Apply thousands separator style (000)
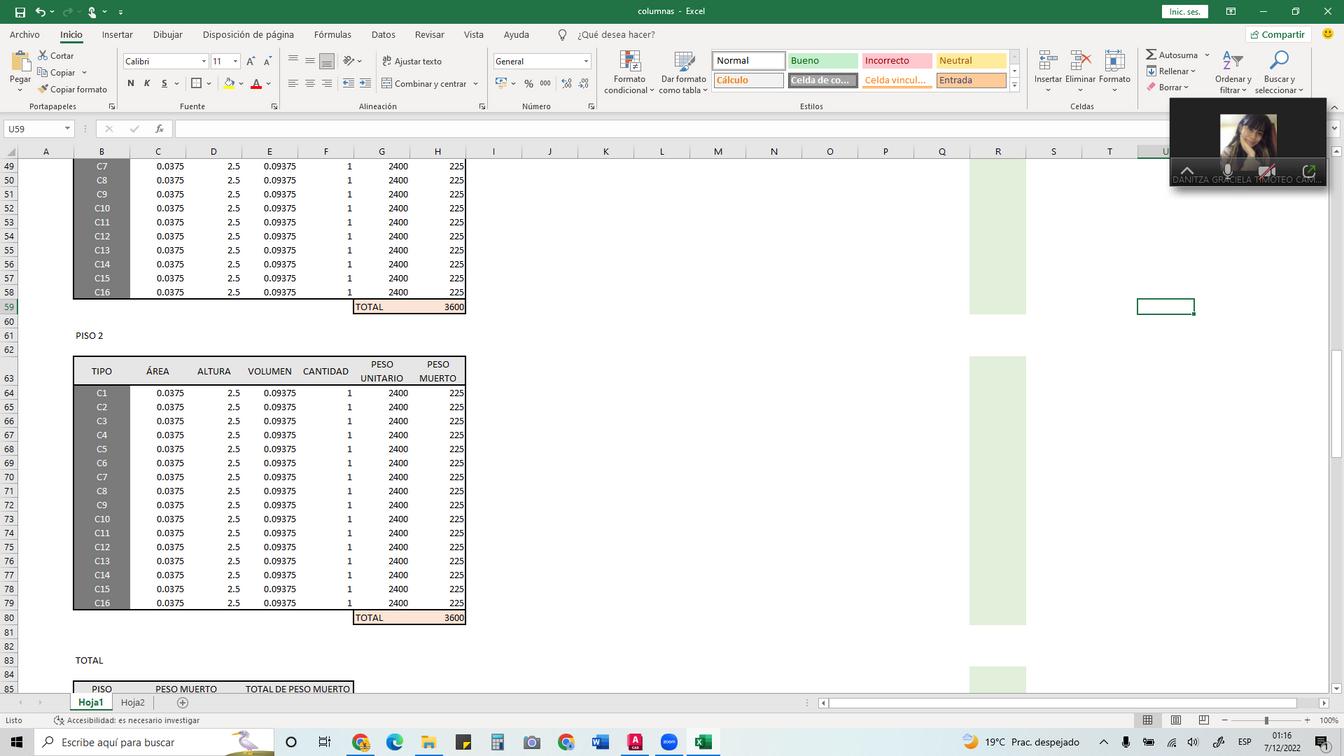Viewport: 1344px width, 756px height. click(545, 84)
